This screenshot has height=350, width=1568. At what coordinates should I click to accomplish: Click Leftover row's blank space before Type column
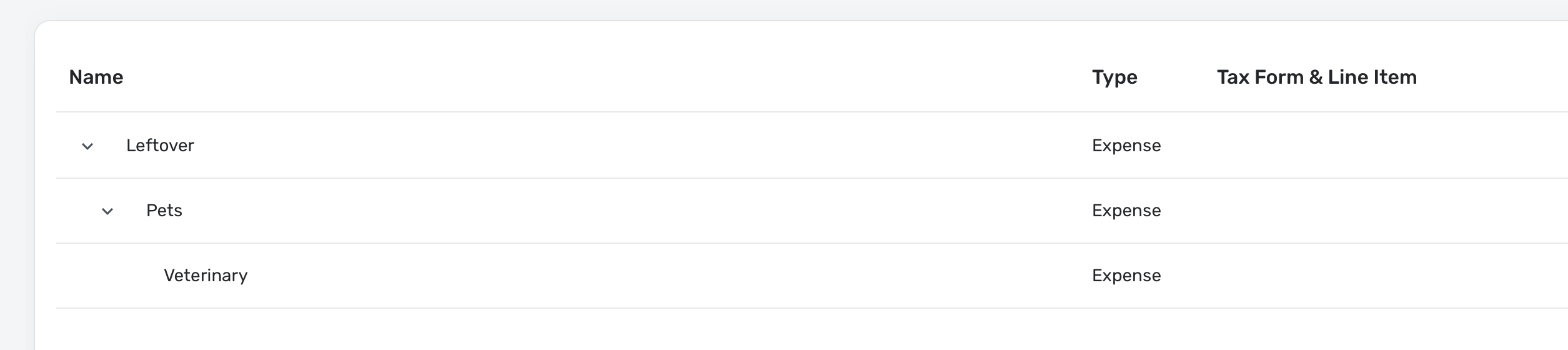click(x=625, y=146)
